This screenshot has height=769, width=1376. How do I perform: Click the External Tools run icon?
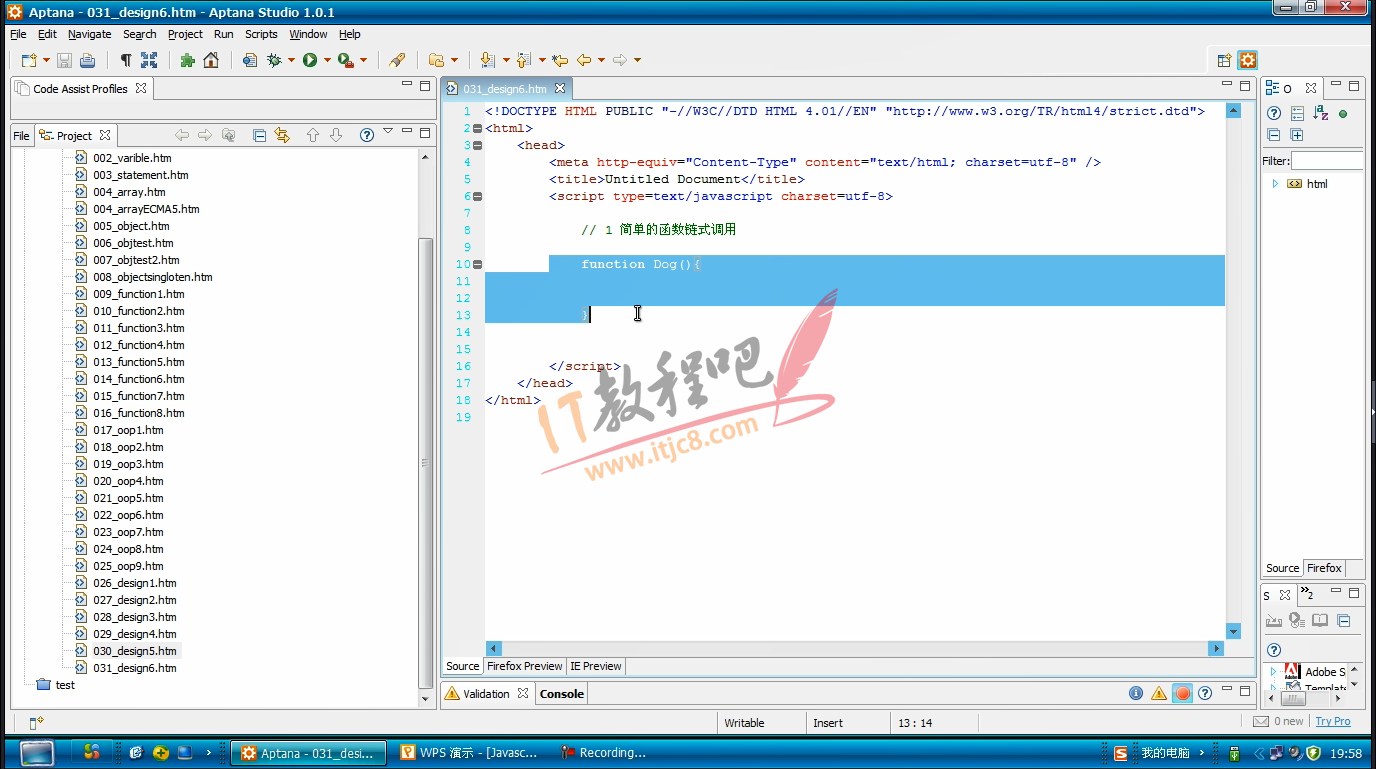click(345, 60)
